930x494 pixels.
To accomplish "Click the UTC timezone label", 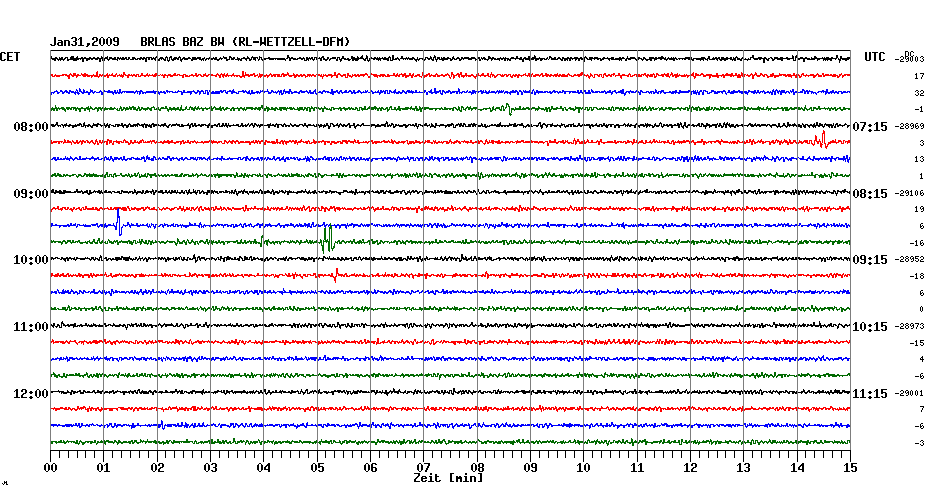I will [874, 57].
